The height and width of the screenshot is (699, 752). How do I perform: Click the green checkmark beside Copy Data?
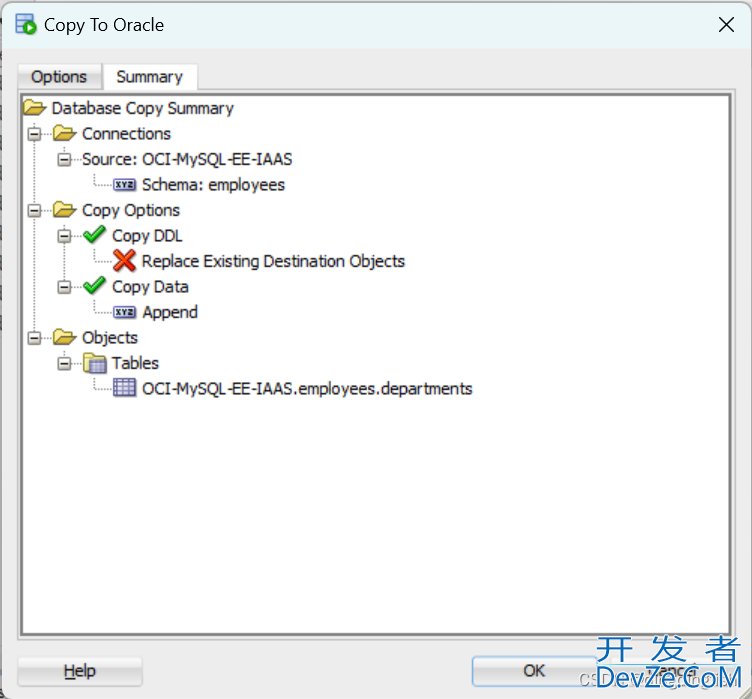(94, 285)
